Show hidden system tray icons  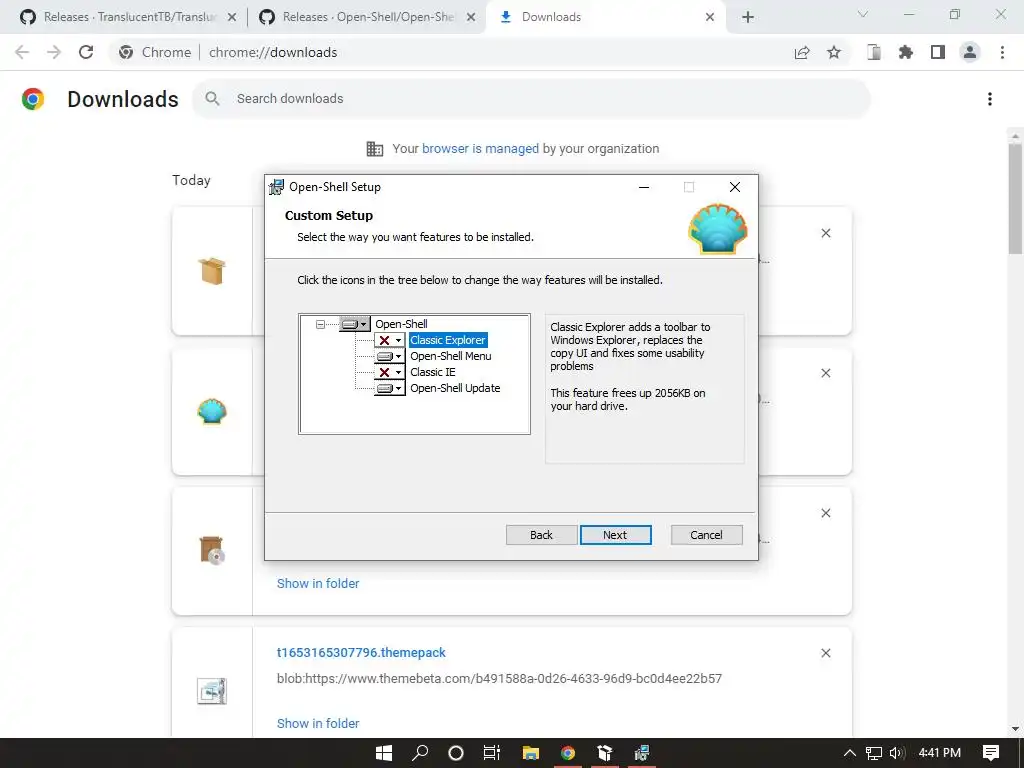(850, 753)
